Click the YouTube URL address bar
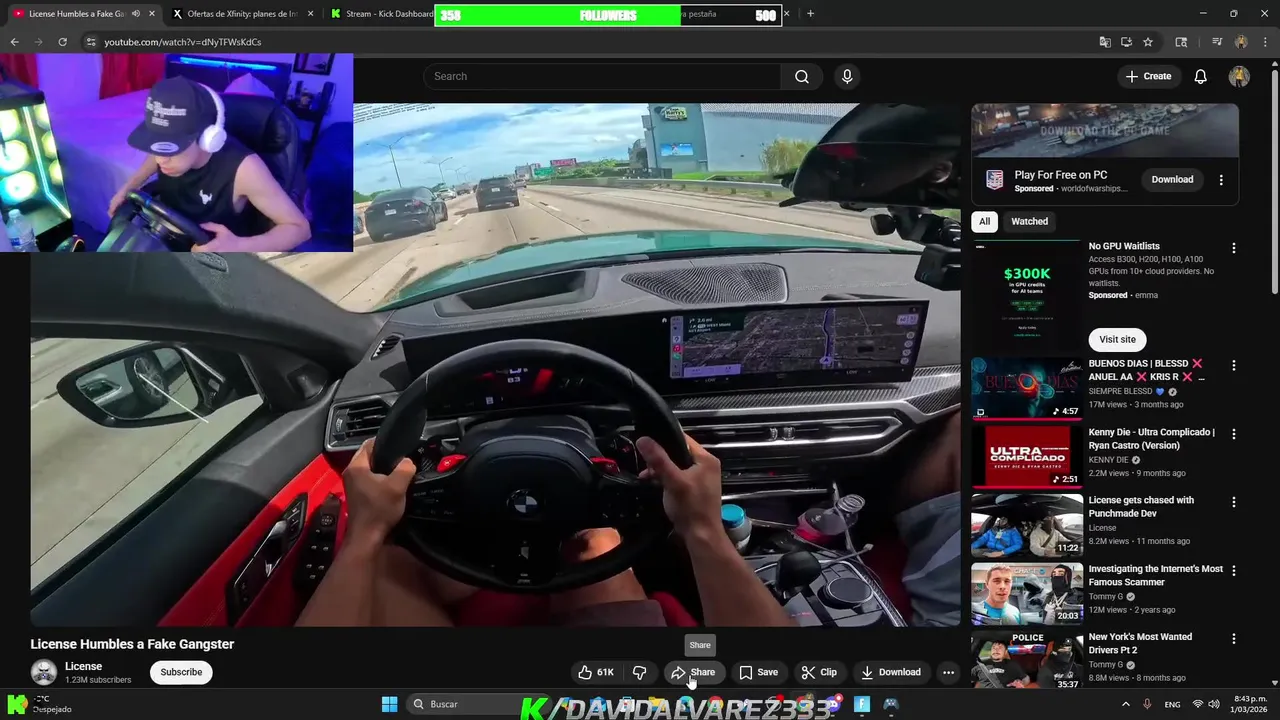Viewport: 1280px width, 720px height. 590,42
